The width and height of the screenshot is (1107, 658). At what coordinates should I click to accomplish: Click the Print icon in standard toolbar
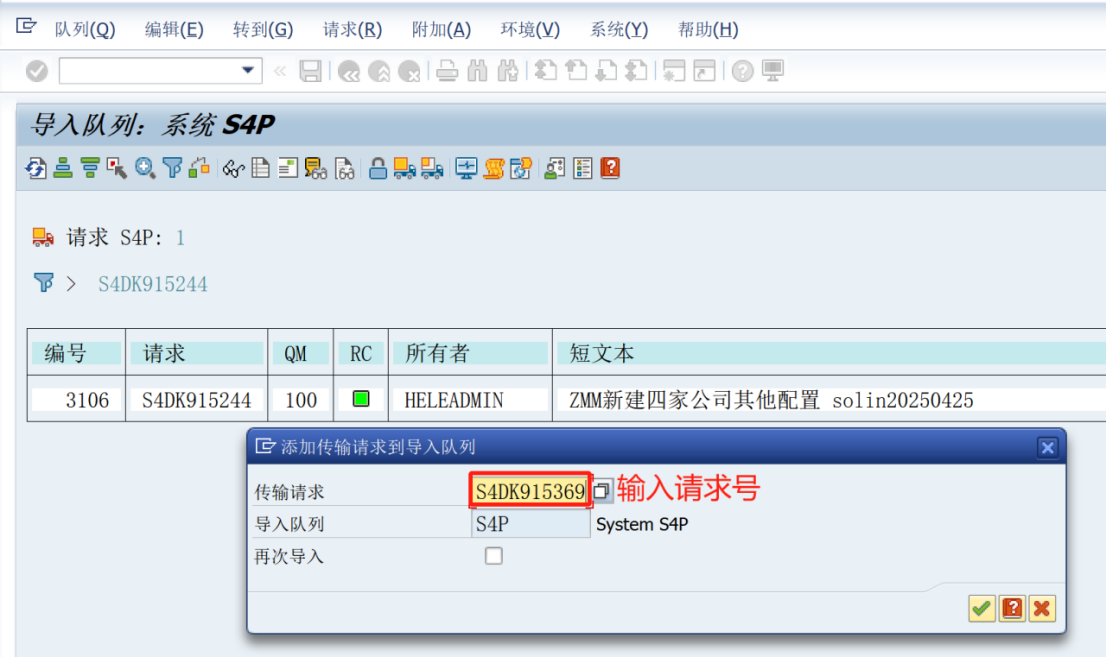point(447,71)
